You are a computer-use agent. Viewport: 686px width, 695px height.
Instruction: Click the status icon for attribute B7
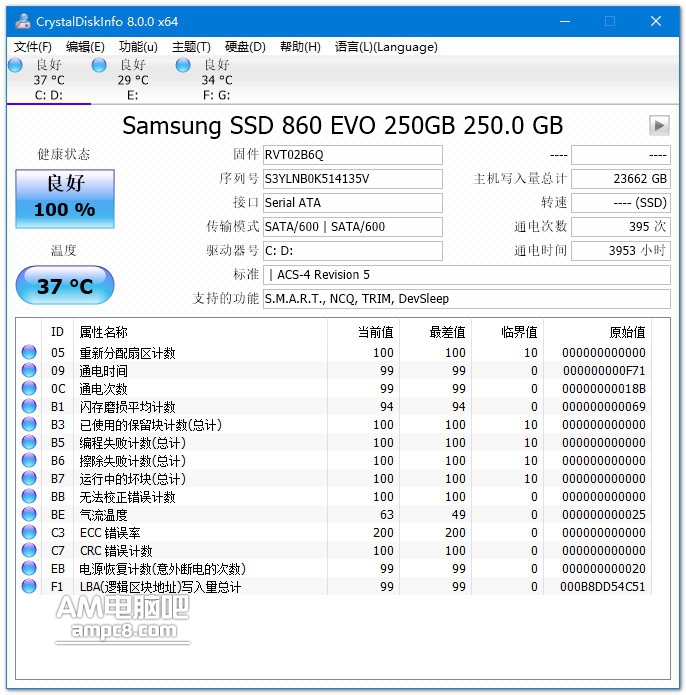point(29,478)
